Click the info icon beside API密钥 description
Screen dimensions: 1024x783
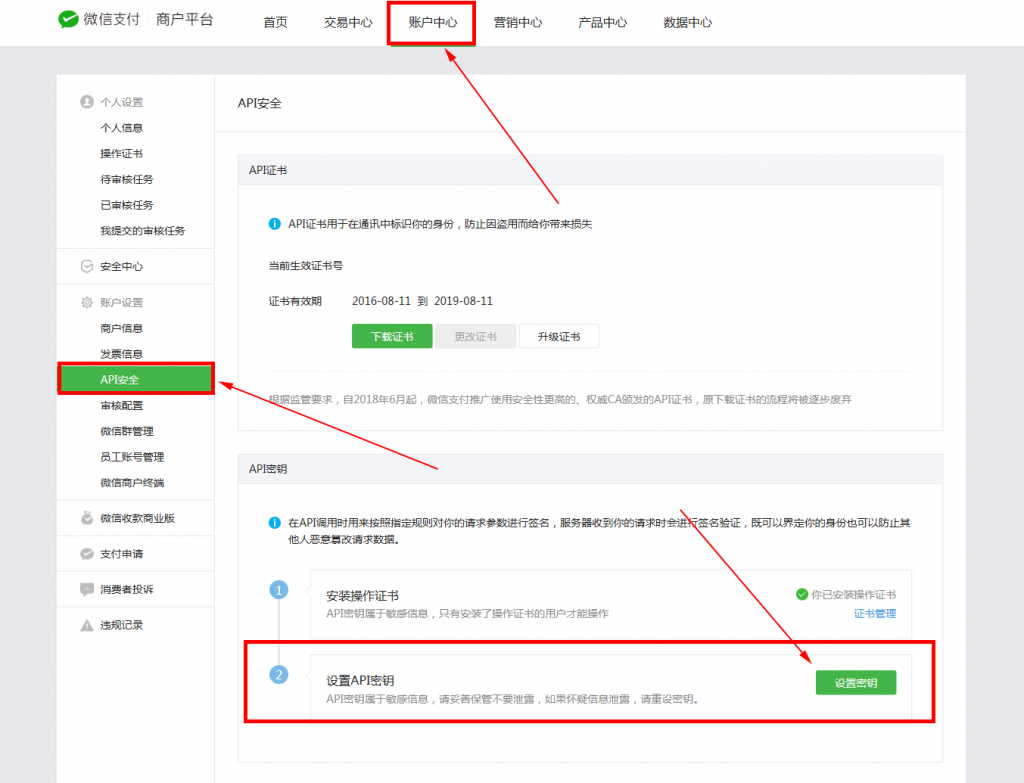(275, 523)
